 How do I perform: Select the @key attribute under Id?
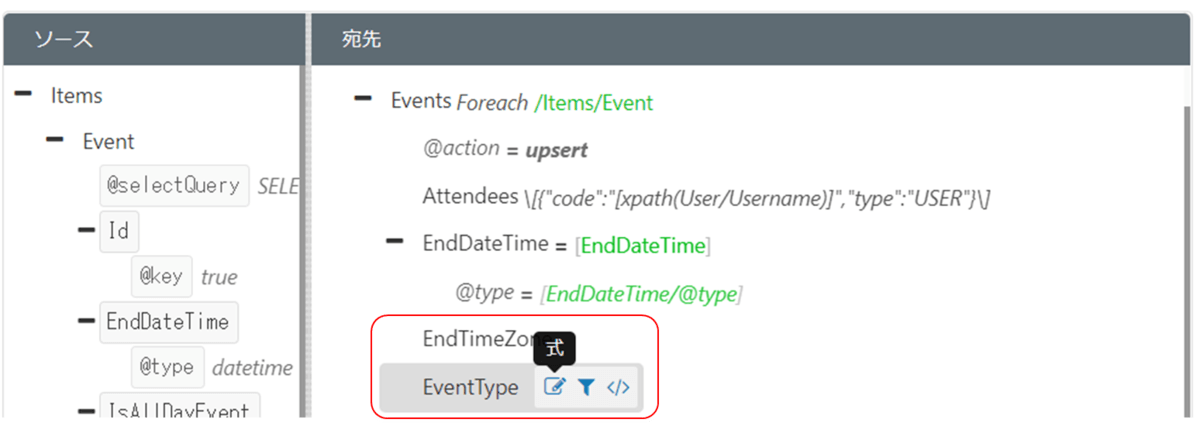click(x=160, y=276)
